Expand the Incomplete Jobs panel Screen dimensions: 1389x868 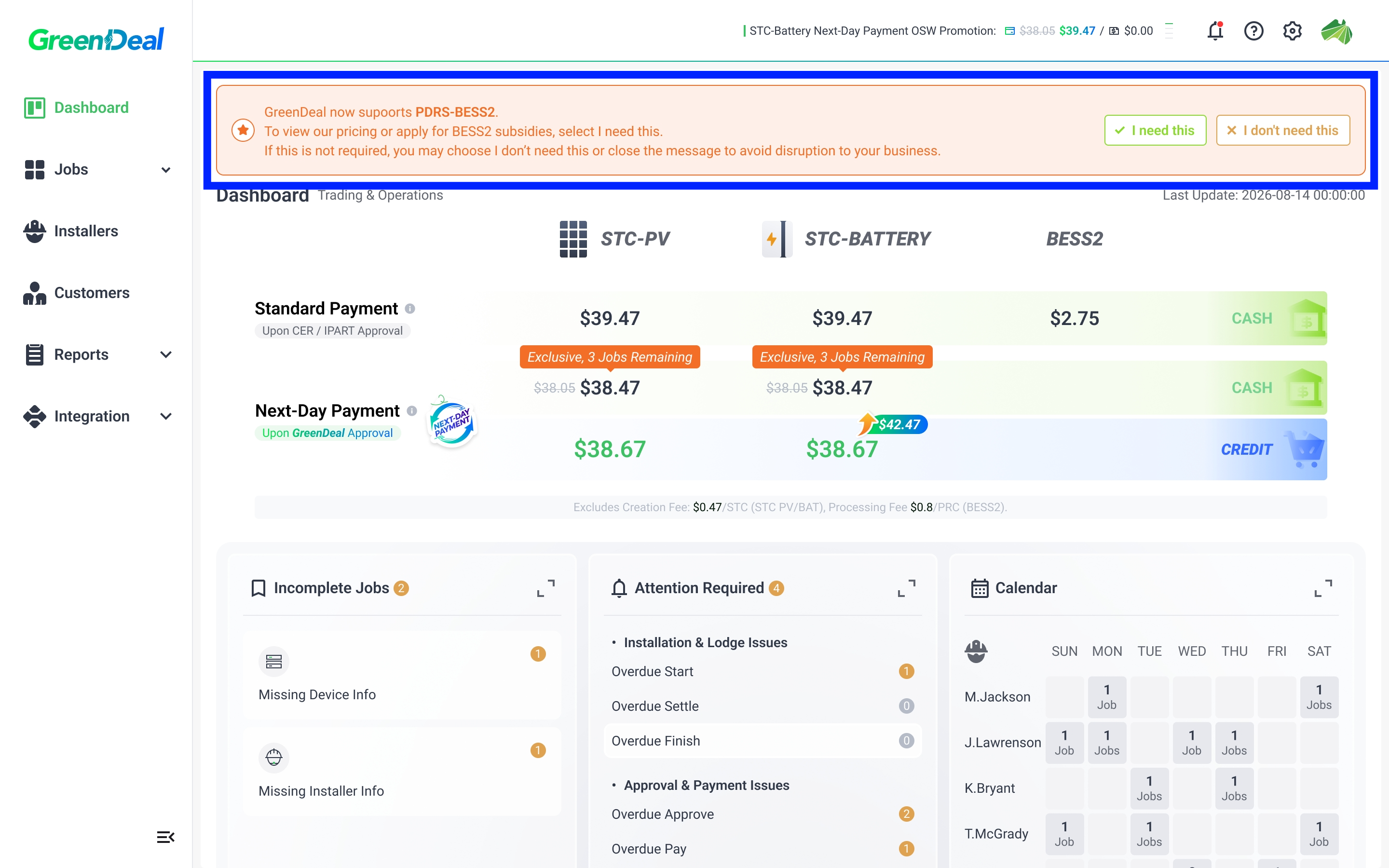click(x=546, y=588)
